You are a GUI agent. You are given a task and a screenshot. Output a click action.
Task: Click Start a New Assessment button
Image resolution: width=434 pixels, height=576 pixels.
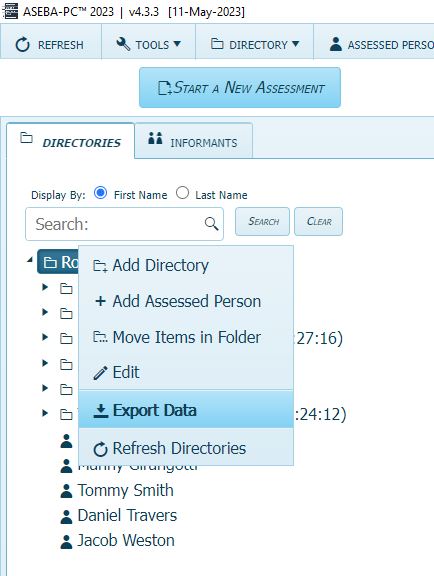tap(240, 88)
